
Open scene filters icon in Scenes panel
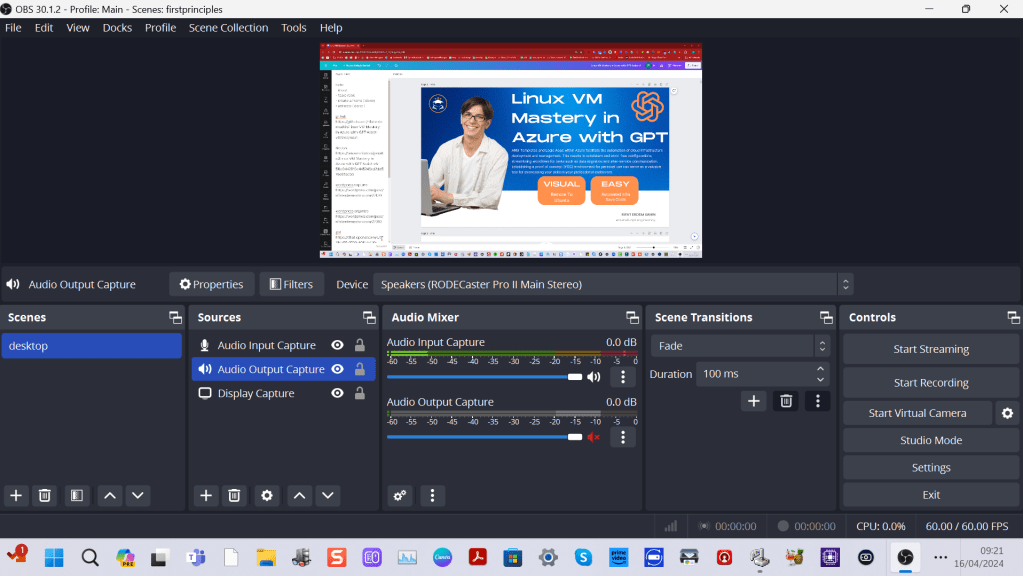77,496
